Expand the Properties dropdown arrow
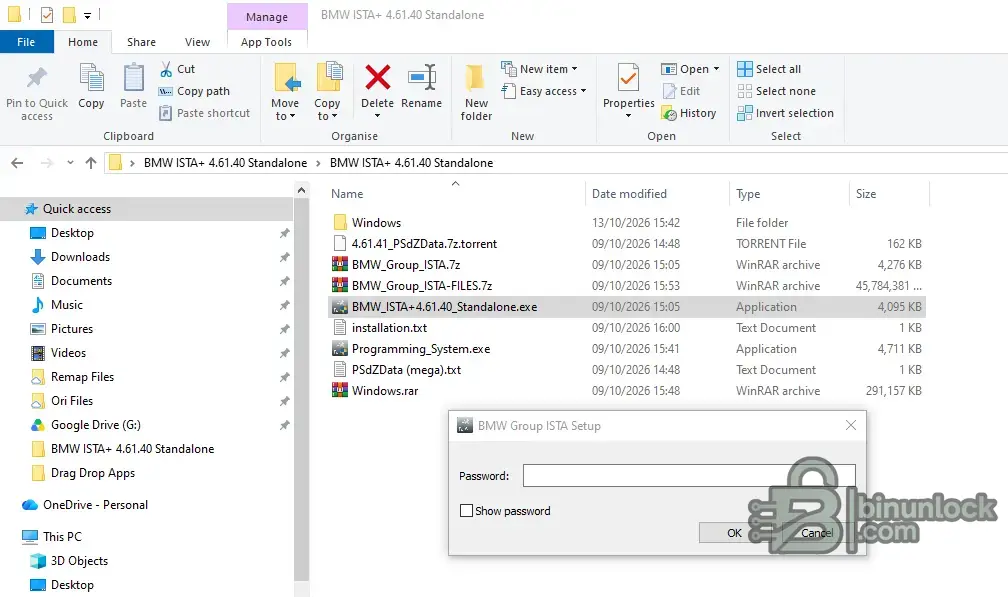 tap(628, 116)
